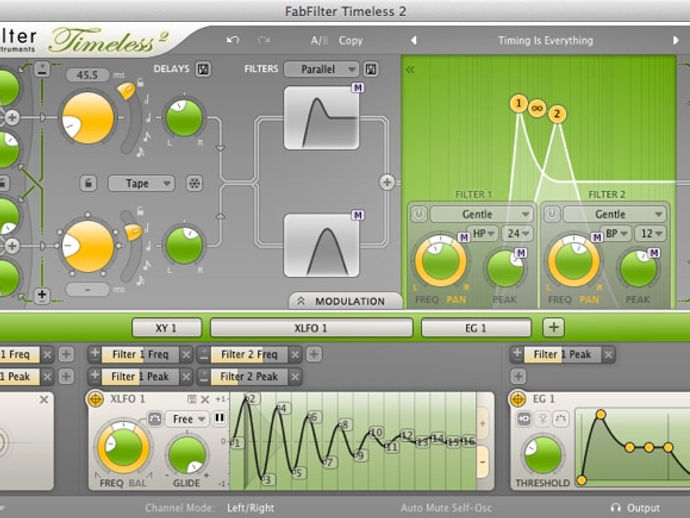Close the XY 1 panel
The height and width of the screenshot is (518, 690).
44,400
